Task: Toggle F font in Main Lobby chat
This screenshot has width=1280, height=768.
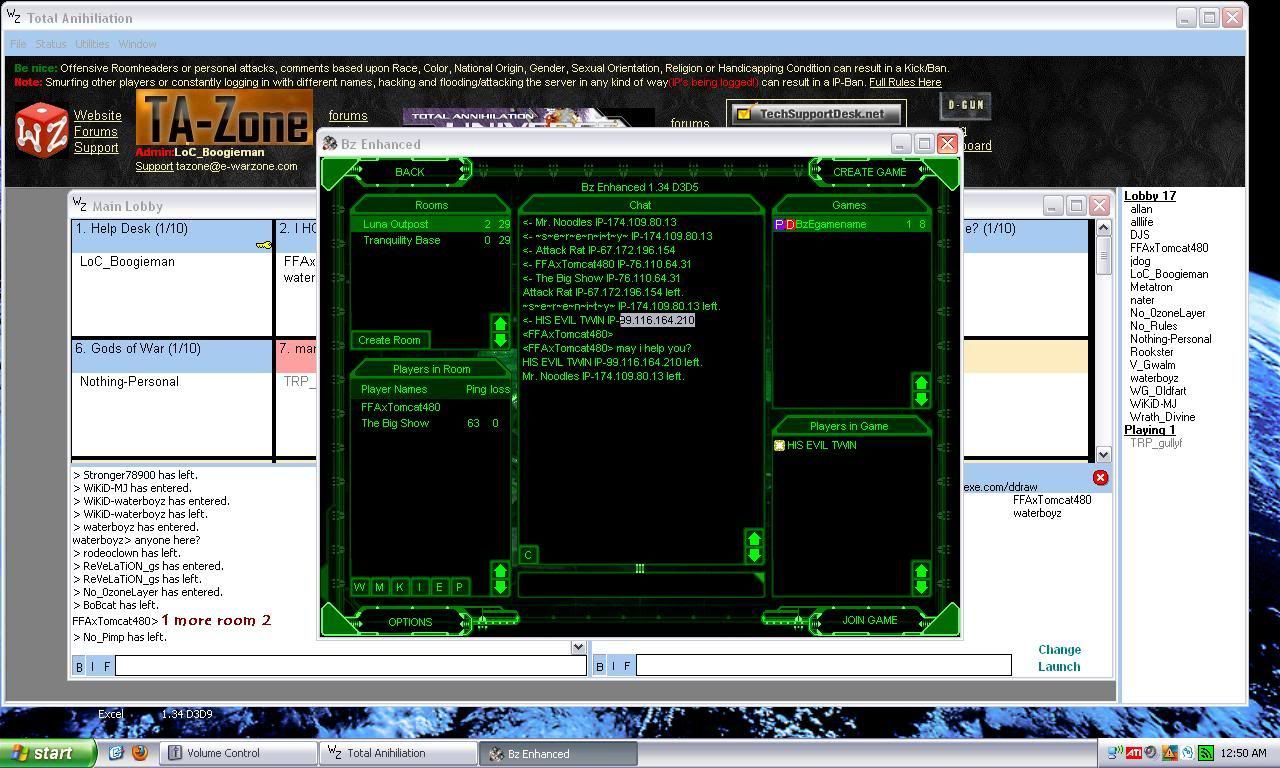Action: click(x=107, y=666)
